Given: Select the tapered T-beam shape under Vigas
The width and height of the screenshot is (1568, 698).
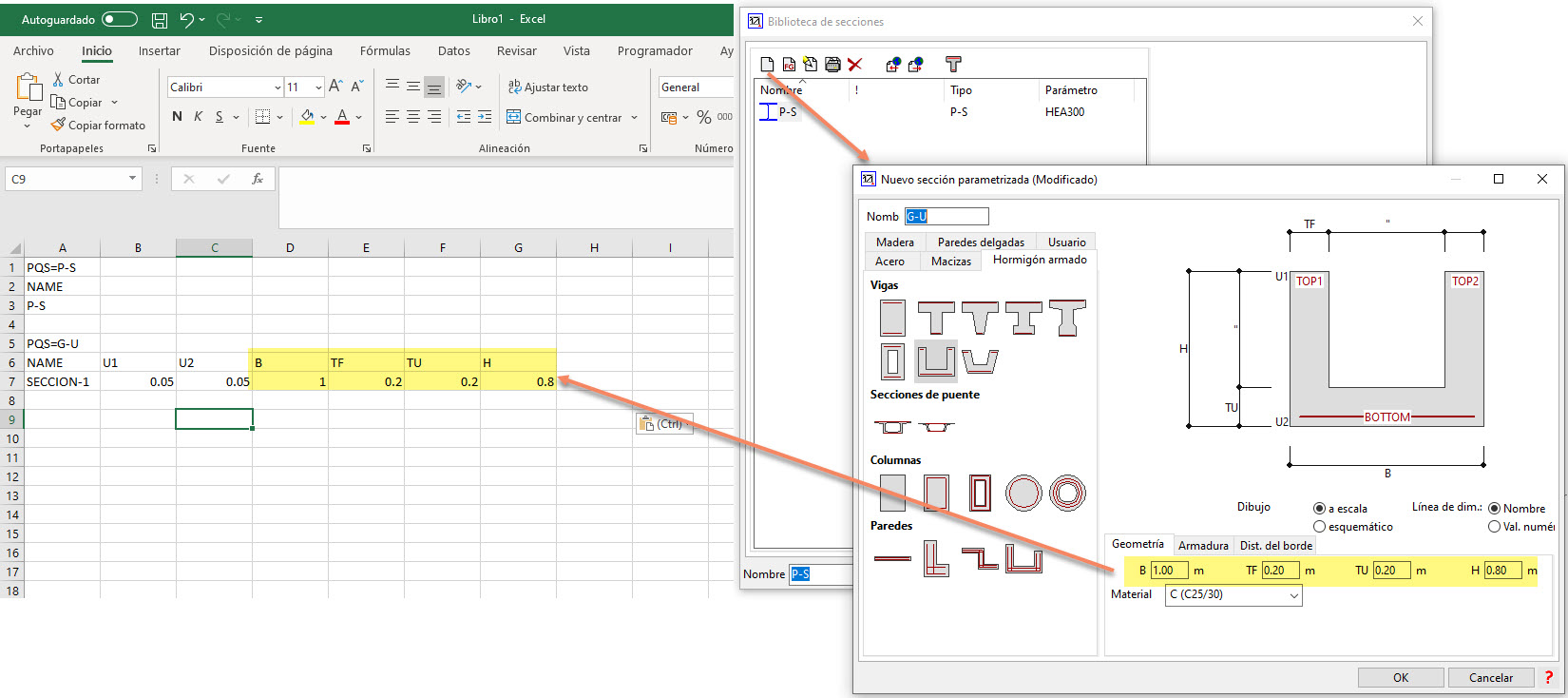Looking at the screenshot, I should tap(980, 318).
